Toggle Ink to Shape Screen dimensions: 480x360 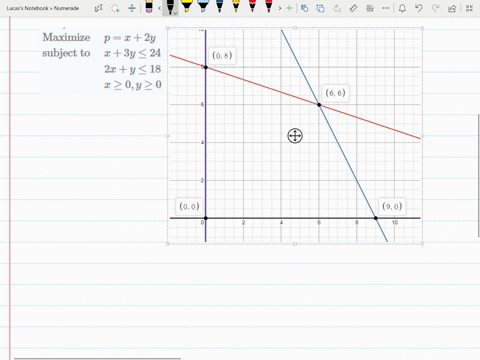click(320, 8)
